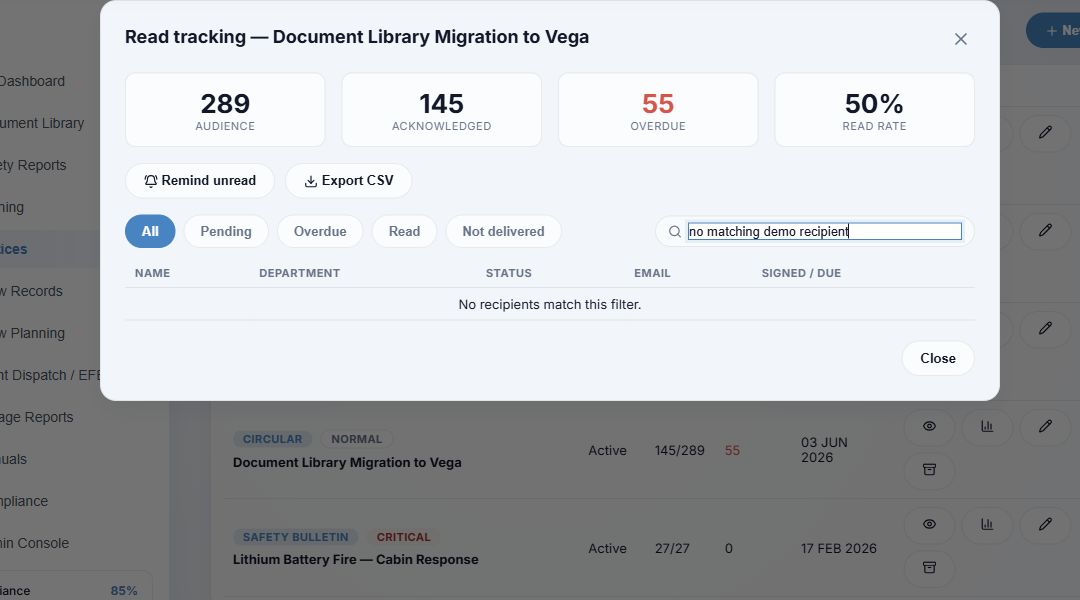Show only Read recipients
1080x600 pixels.
[x=404, y=231]
